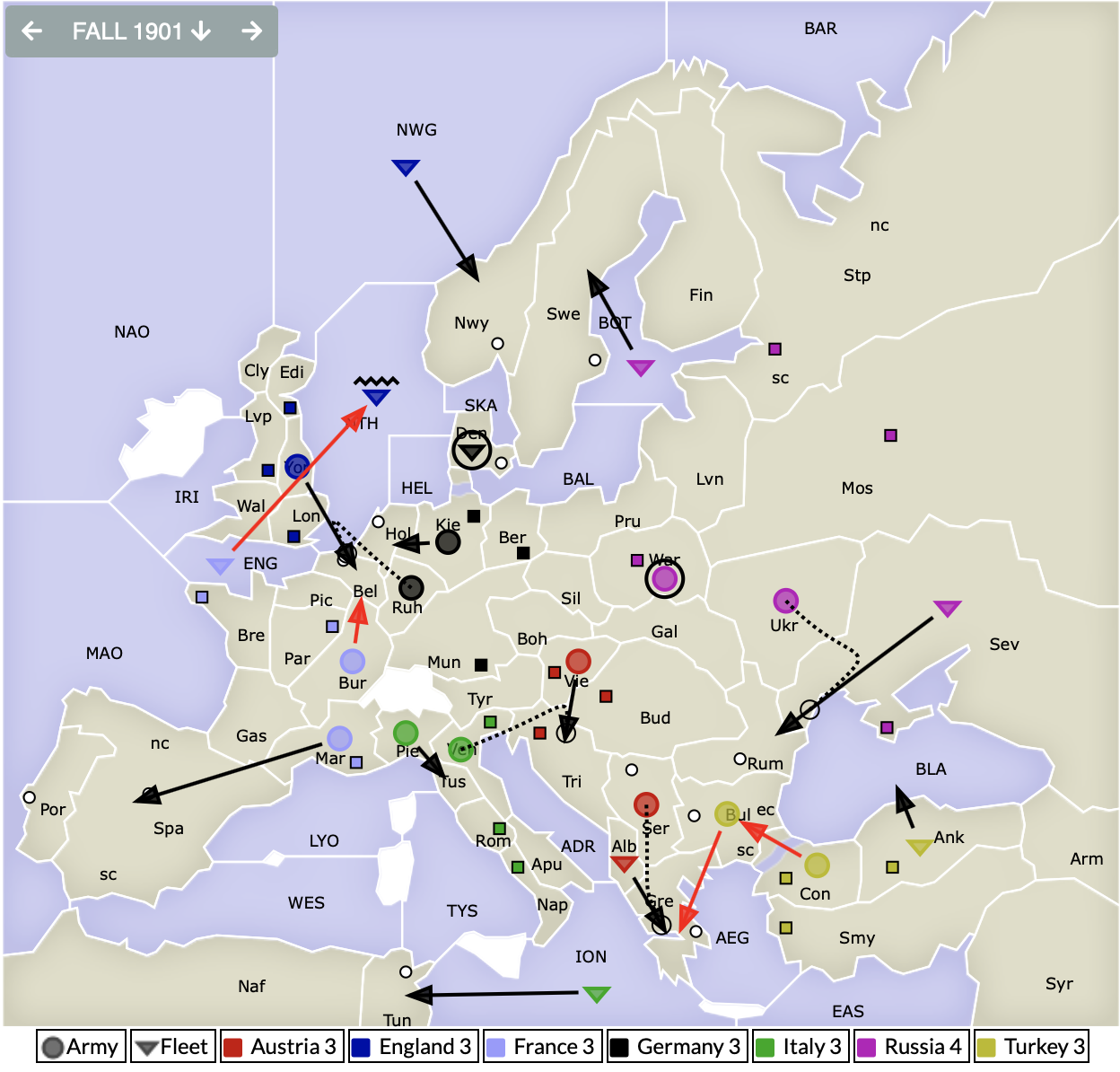Select the Russian army in Ukraine

(785, 601)
